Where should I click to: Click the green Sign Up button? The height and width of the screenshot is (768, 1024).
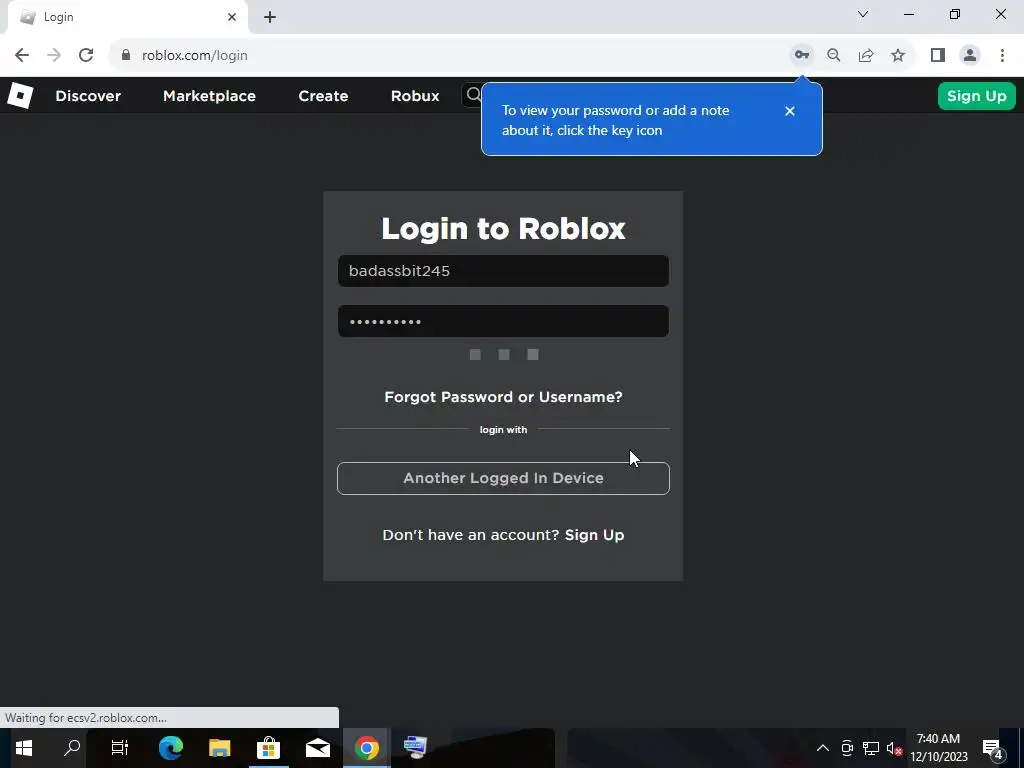tap(976, 96)
